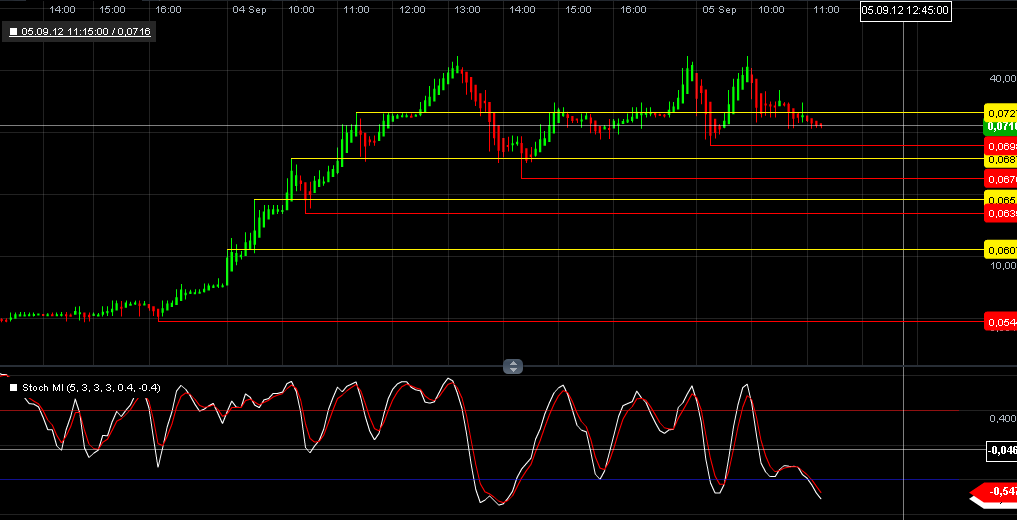
Task: Select the yellow 0,065 price level tag
Action: [x=1001, y=200]
